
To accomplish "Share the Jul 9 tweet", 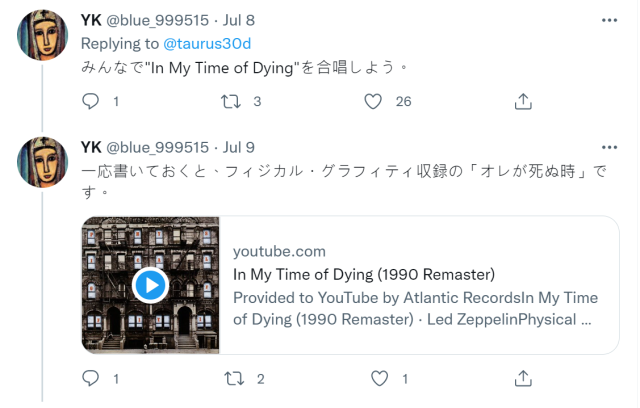I will point(522,378).
